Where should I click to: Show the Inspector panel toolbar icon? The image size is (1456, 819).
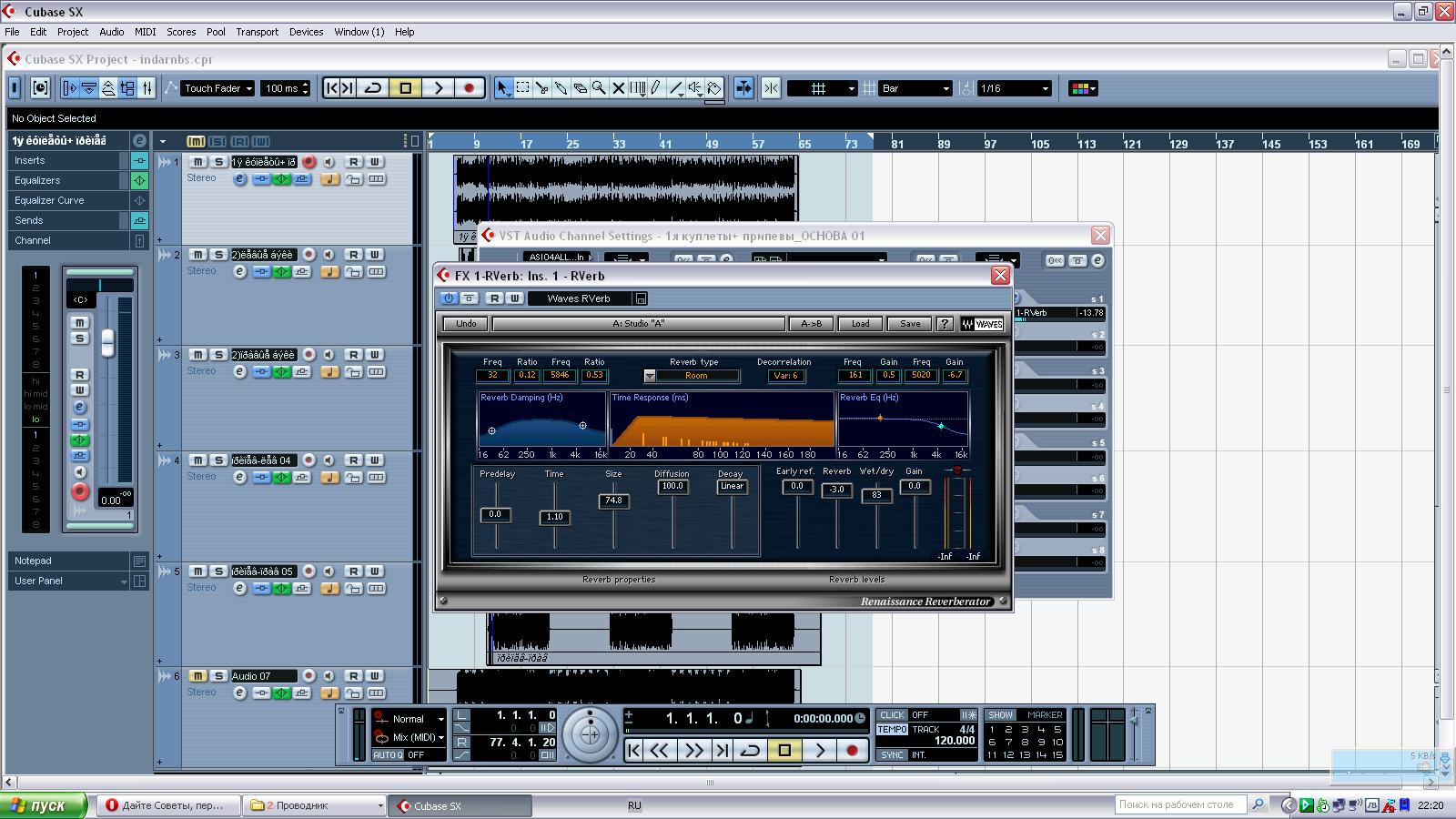pos(70,88)
